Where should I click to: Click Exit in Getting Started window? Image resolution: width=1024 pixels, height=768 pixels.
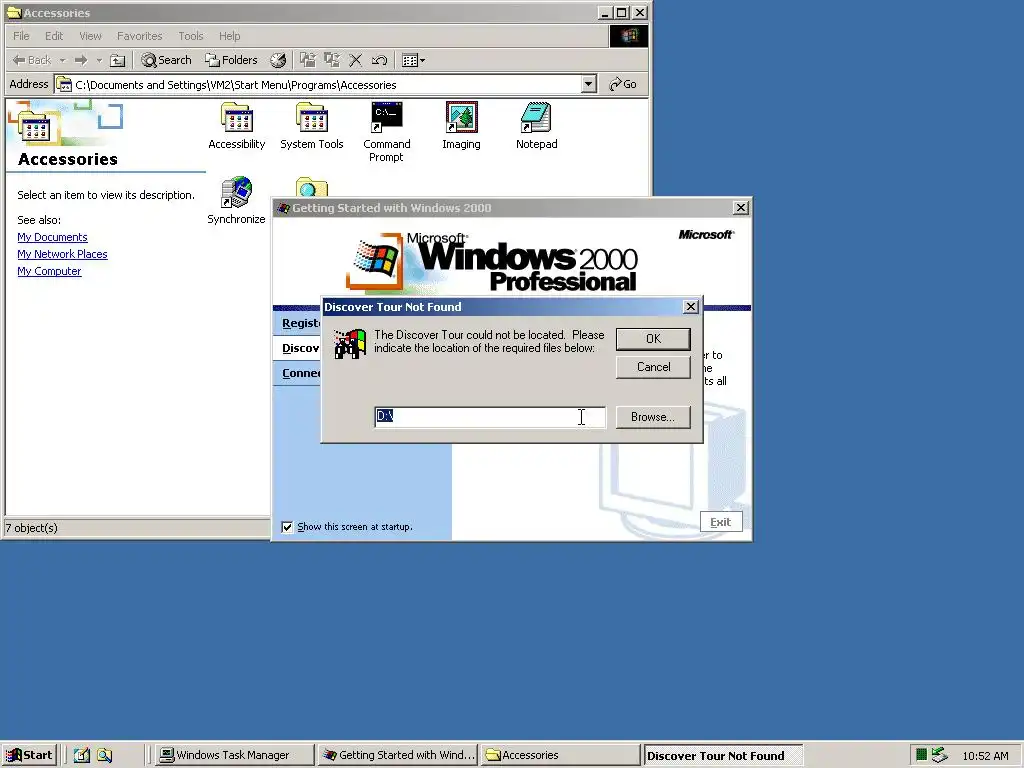coord(721,522)
